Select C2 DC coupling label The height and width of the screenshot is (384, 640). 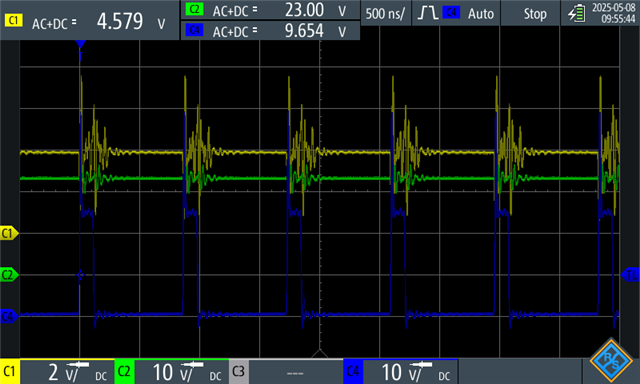coord(215,376)
